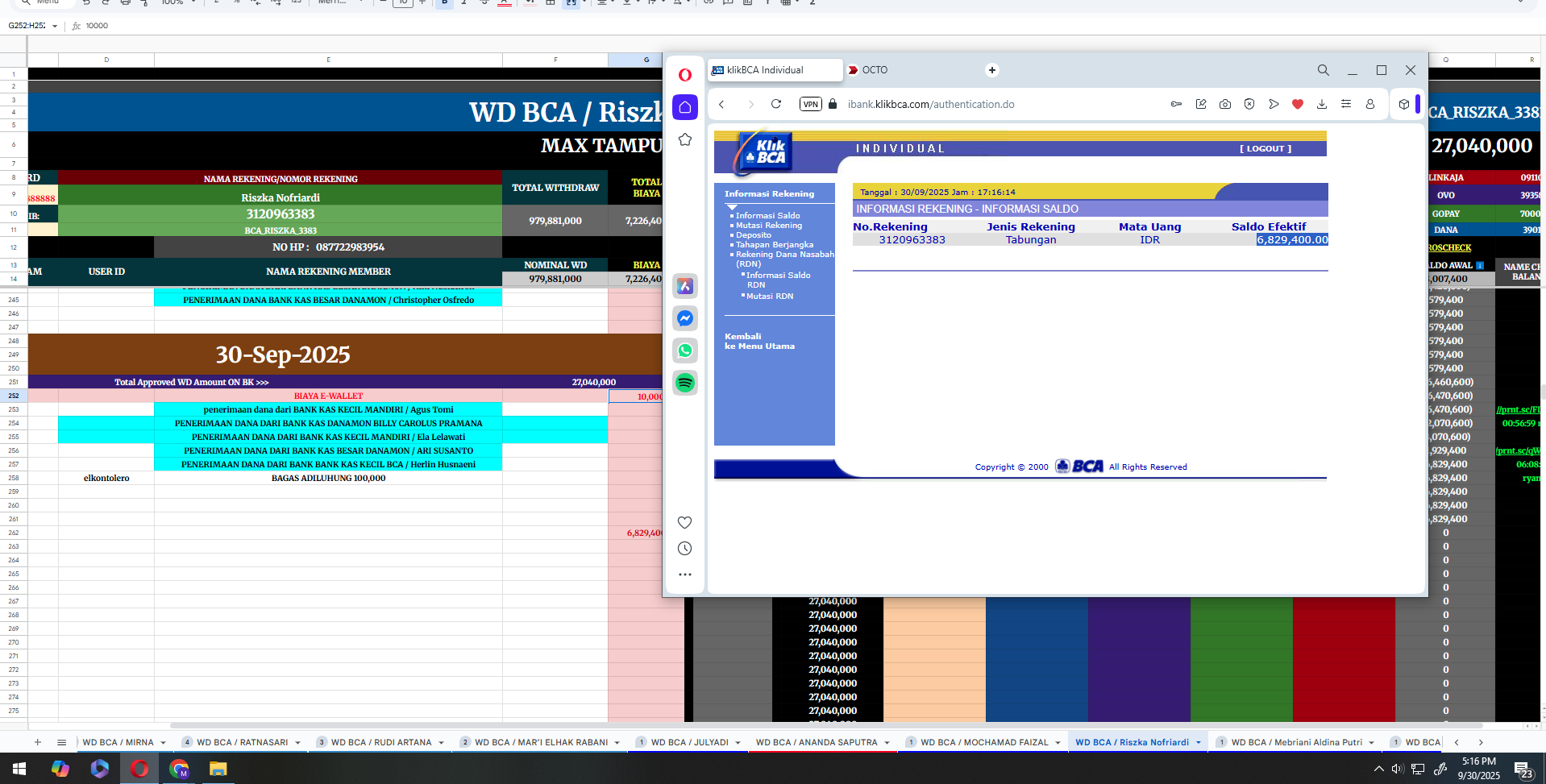Open Mutasi RDN link

pyautogui.click(x=770, y=296)
